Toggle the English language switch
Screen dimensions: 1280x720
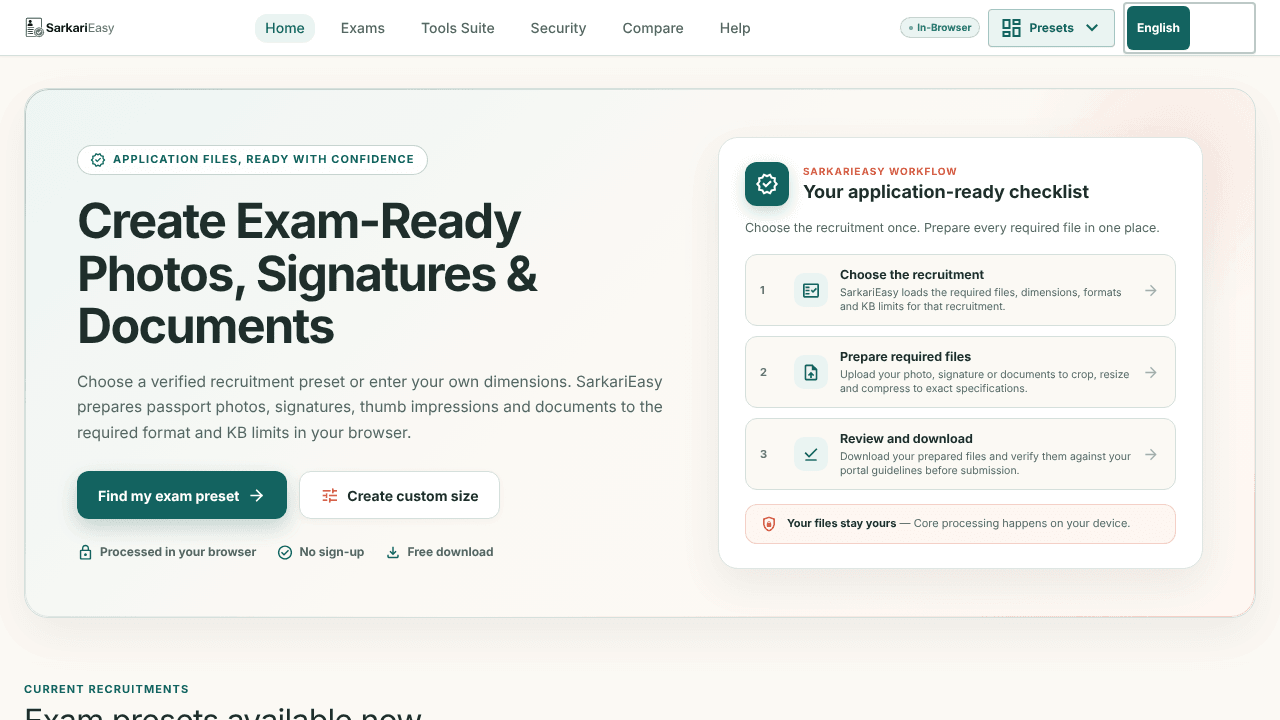coord(1189,28)
